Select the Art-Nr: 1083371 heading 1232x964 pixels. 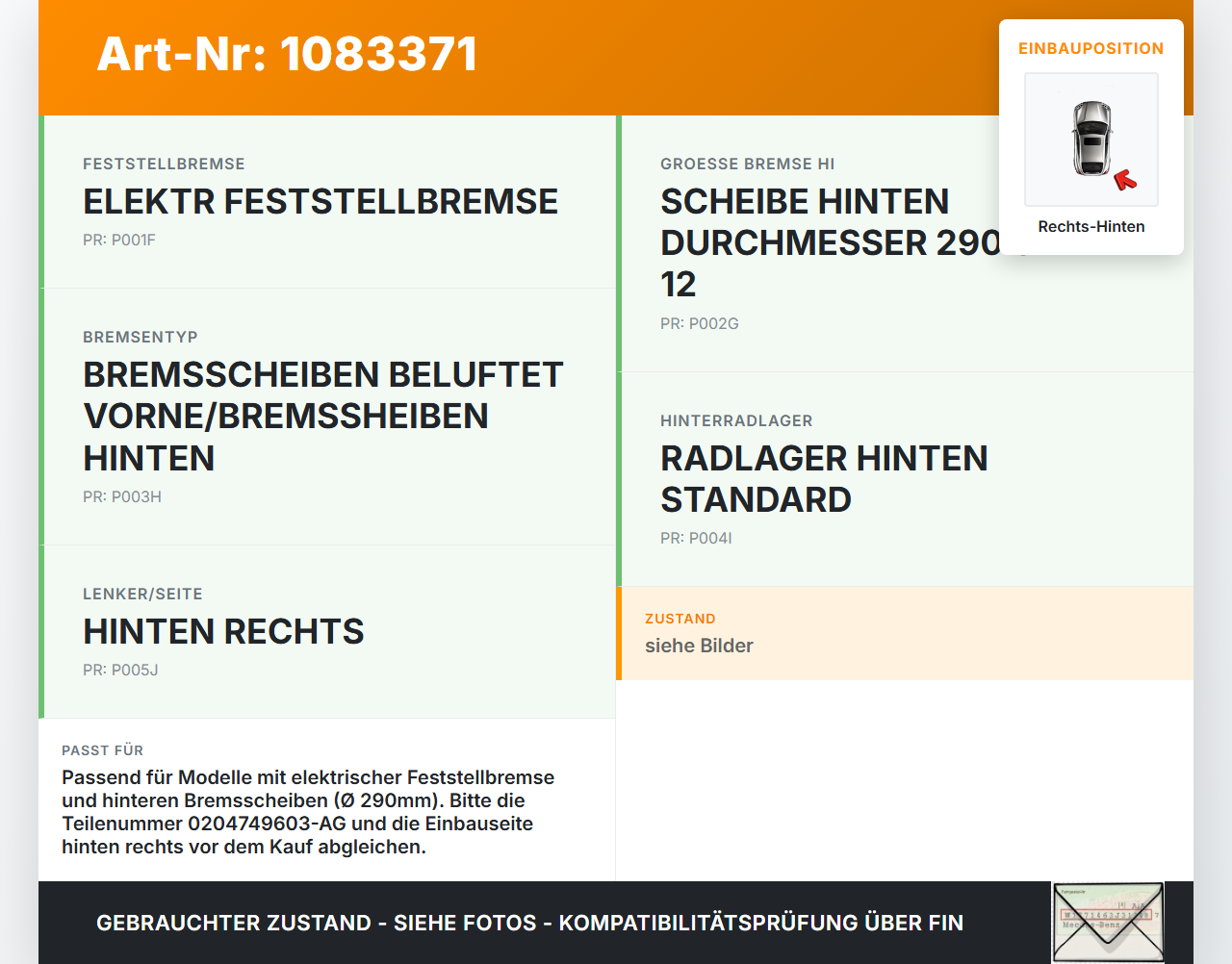(x=287, y=54)
